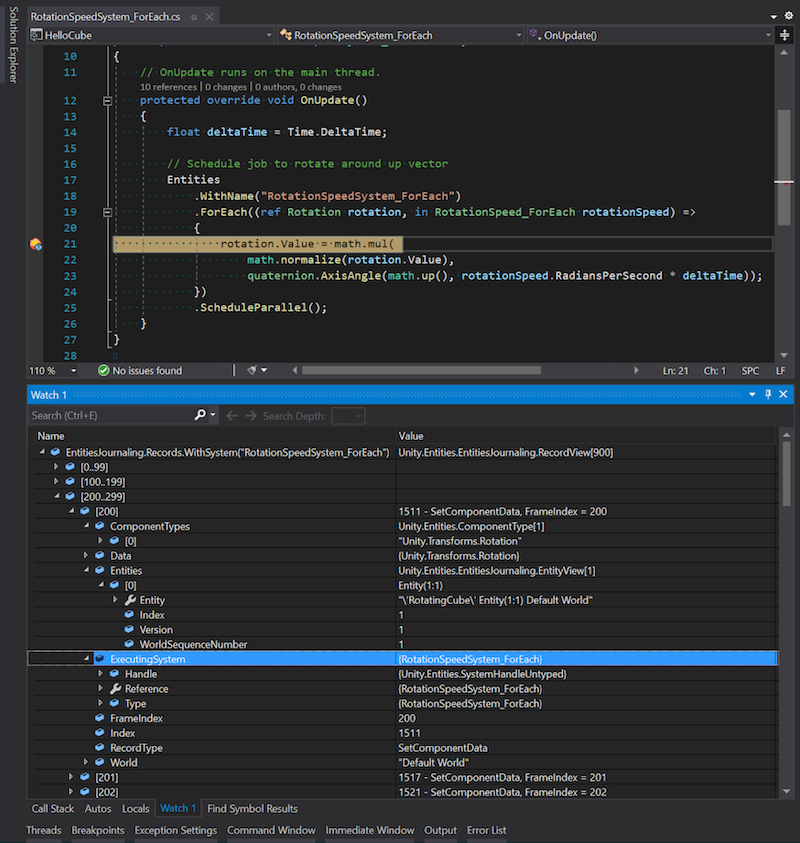
Task: Click the back navigation arrow in Watch 1
Action: click(231, 414)
